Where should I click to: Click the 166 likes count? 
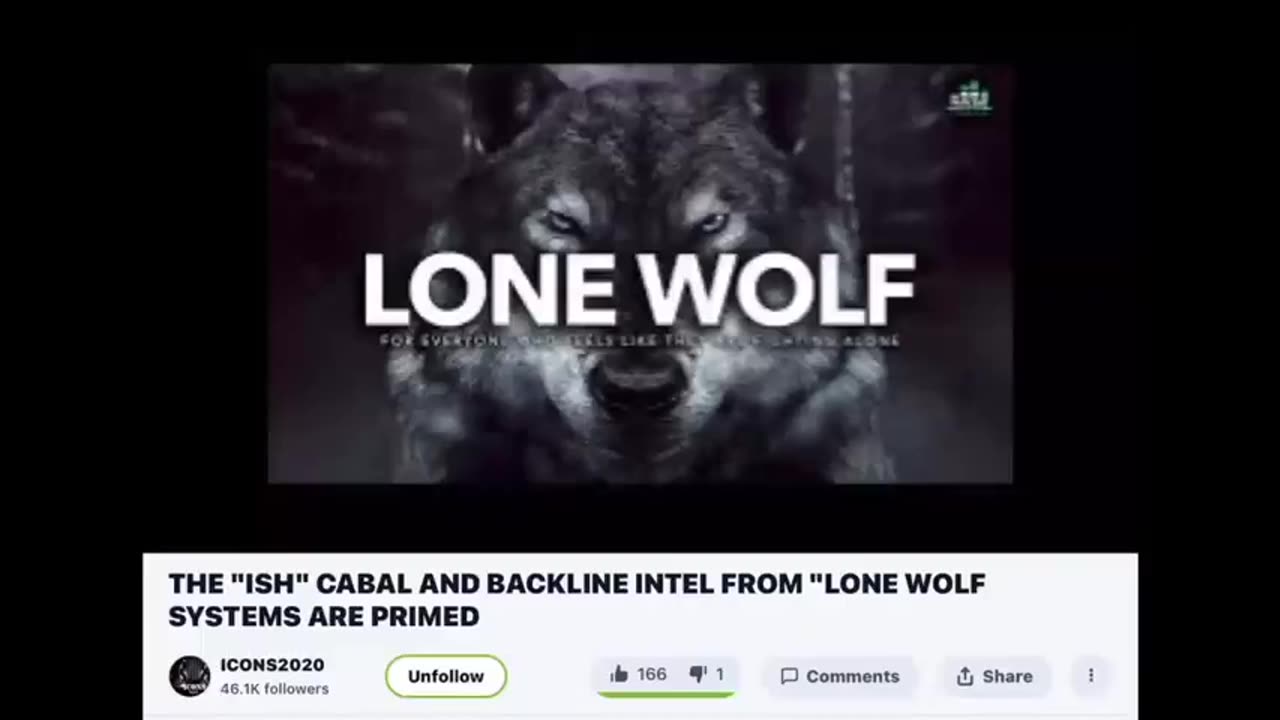tap(652, 675)
